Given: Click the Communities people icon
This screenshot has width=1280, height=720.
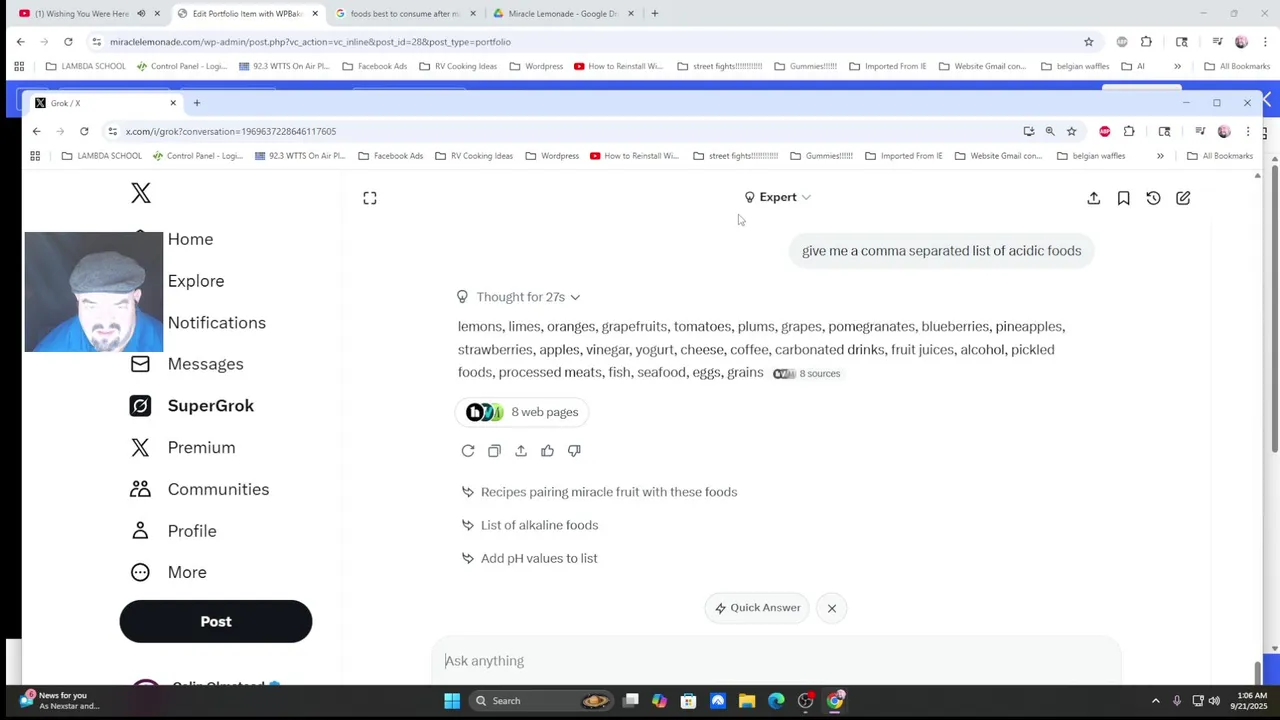Looking at the screenshot, I should pos(140,489).
